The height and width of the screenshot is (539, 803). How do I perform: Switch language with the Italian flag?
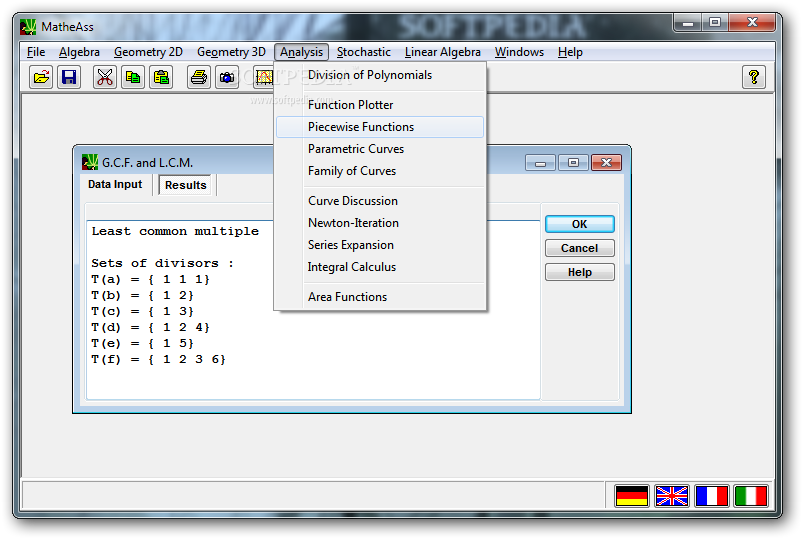[751, 496]
